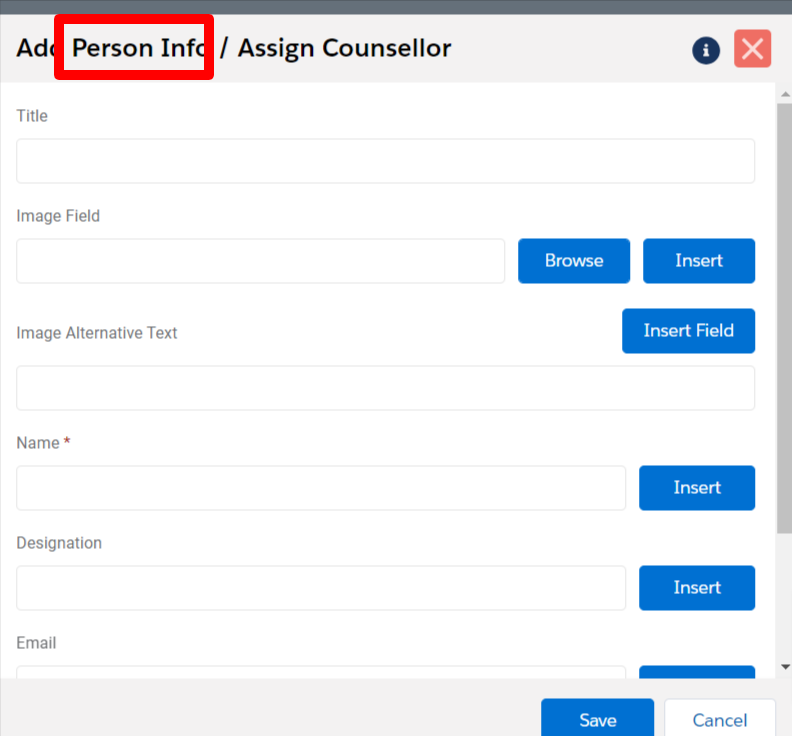Click the information icon in dialog header

pyautogui.click(x=706, y=50)
